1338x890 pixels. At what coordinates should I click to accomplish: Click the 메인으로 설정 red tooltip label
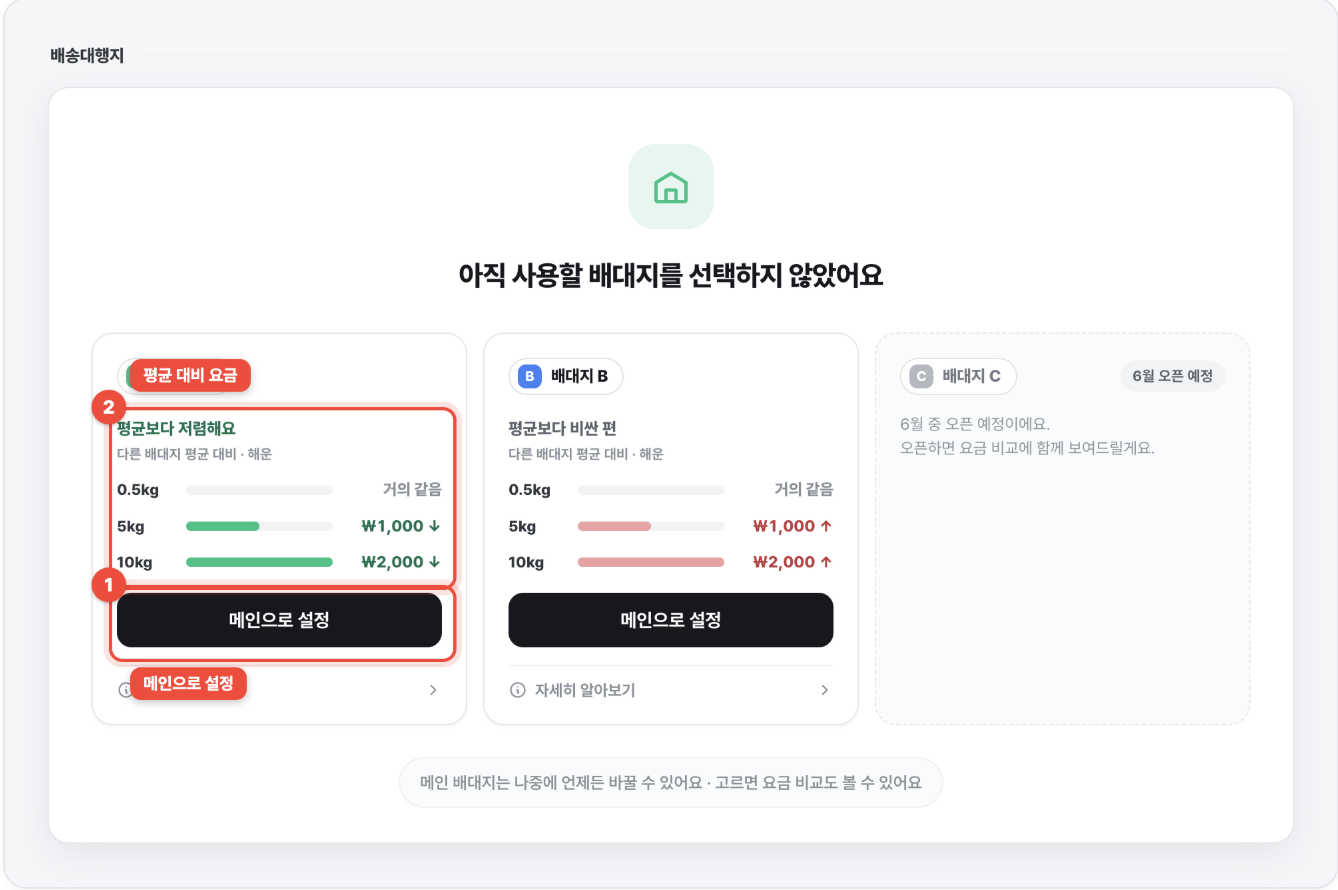(188, 684)
